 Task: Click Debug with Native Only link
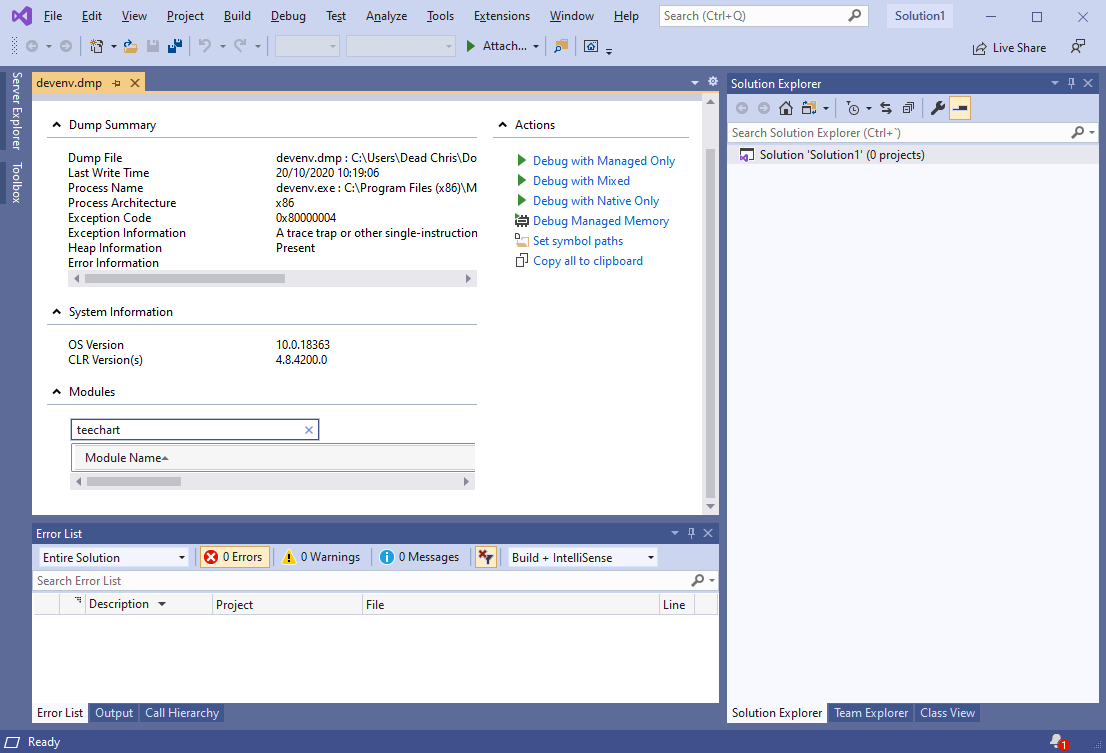pos(596,201)
